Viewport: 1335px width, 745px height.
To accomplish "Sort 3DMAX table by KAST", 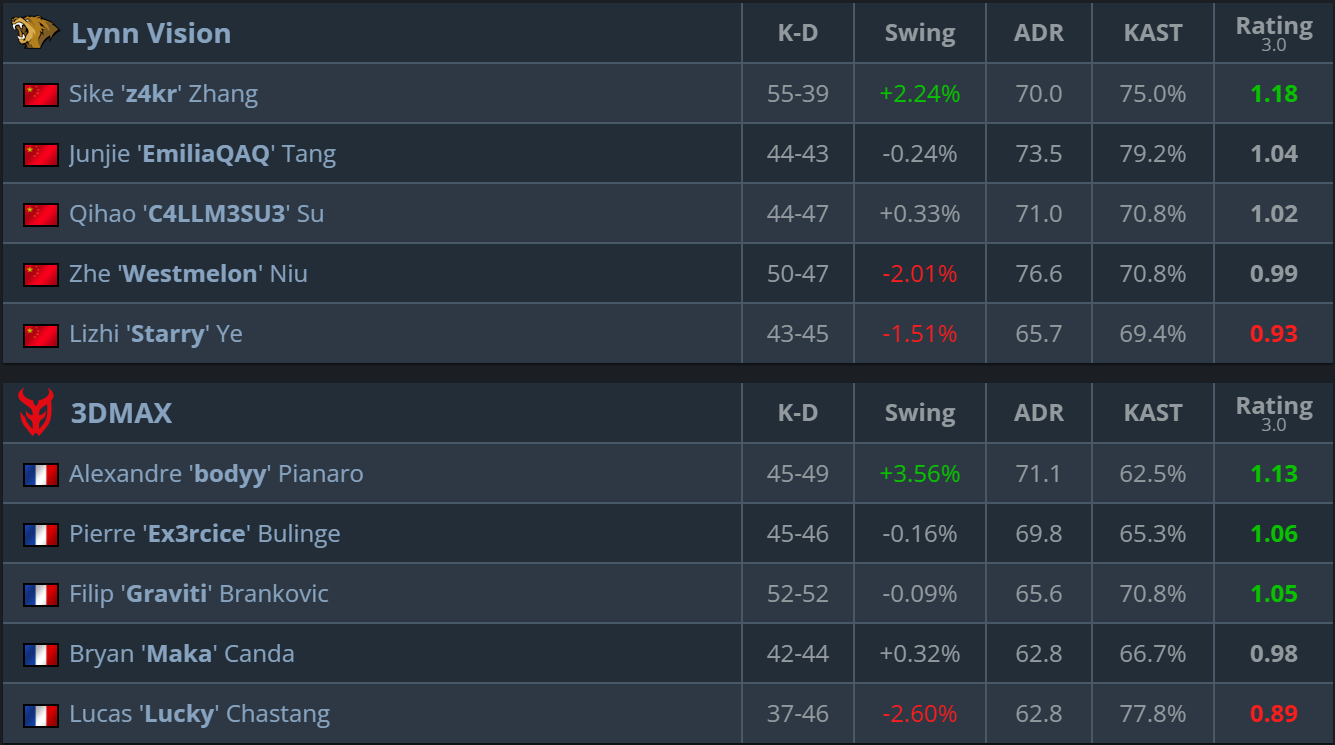I will 1153,413.
